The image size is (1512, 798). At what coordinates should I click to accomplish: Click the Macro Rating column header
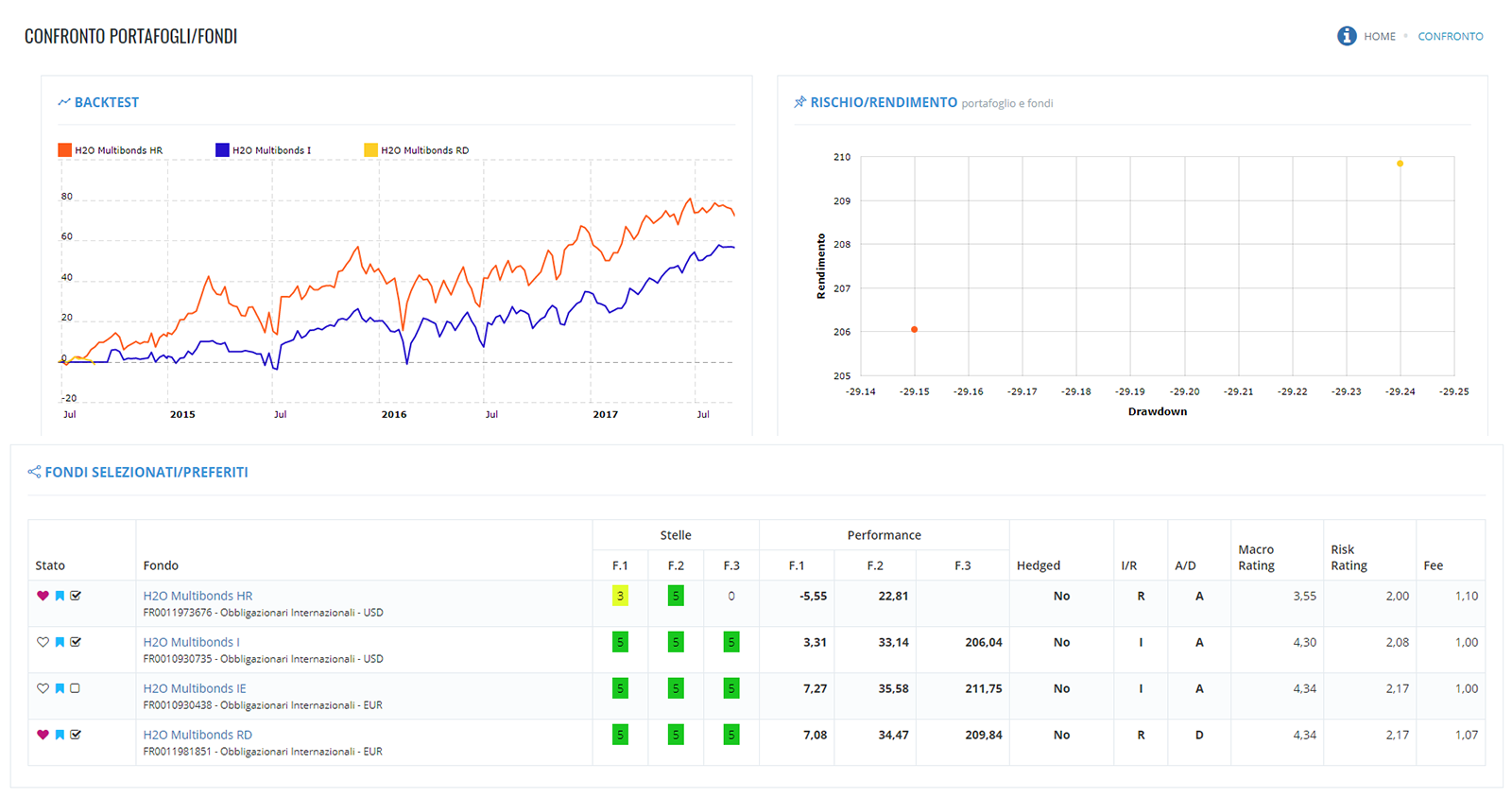(x=1257, y=557)
